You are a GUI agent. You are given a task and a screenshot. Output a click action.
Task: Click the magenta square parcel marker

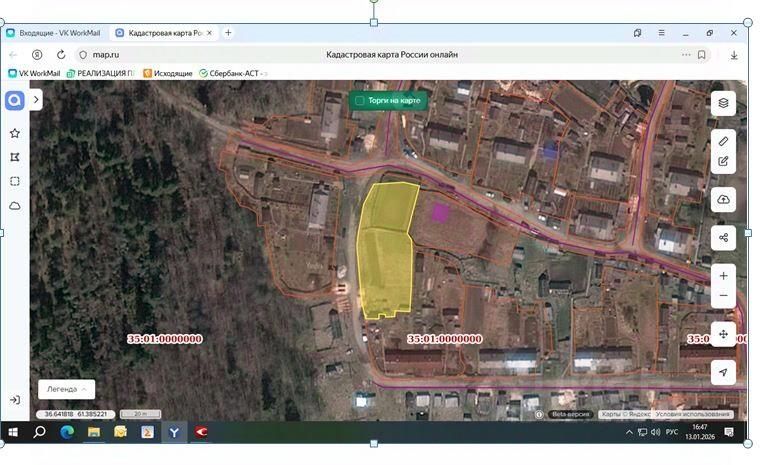pos(440,213)
